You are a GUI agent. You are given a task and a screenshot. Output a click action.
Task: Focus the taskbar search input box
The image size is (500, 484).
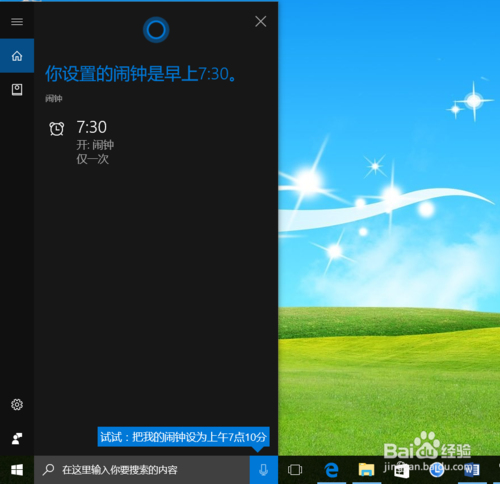[x=142, y=470]
